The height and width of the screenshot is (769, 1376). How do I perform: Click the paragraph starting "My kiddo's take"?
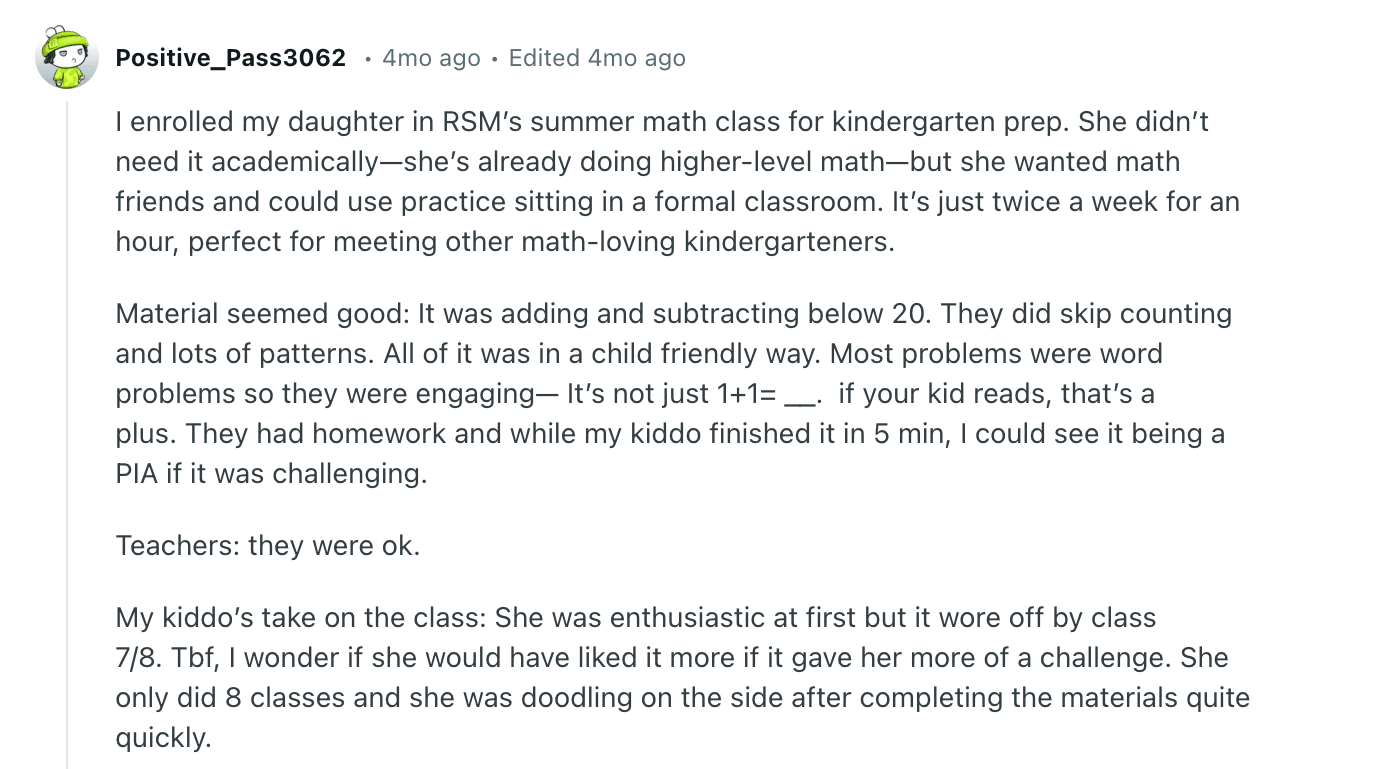click(682, 677)
